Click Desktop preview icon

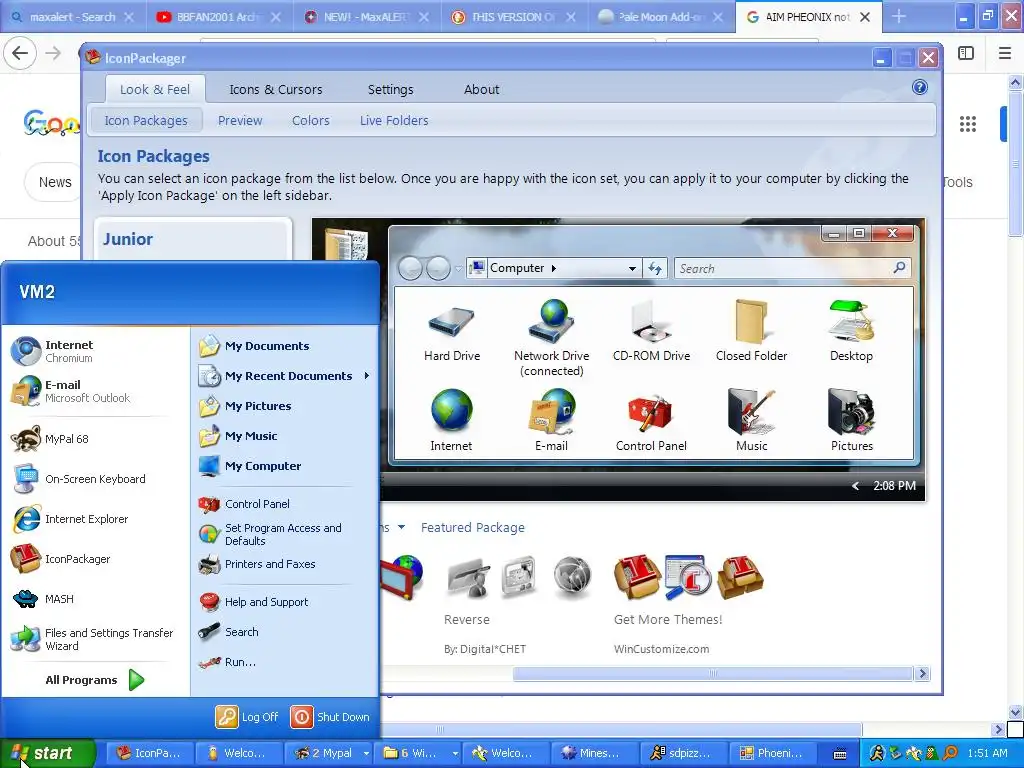pyautogui.click(x=852, y=321)
